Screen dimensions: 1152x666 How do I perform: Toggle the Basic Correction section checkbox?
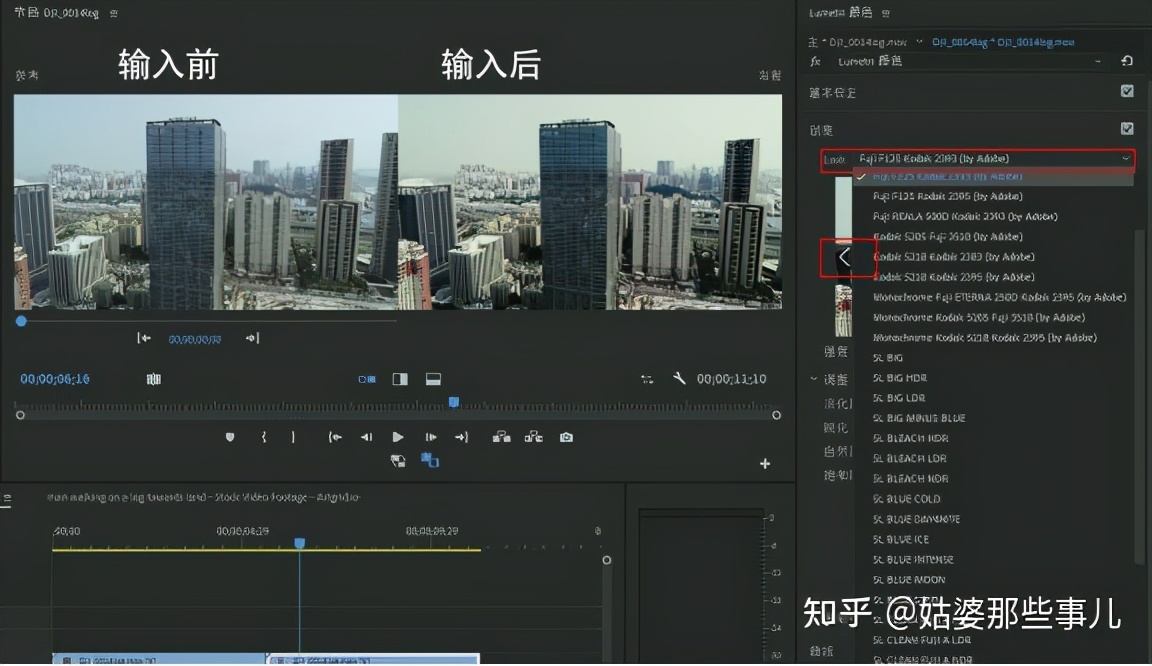pos(1127,91)
